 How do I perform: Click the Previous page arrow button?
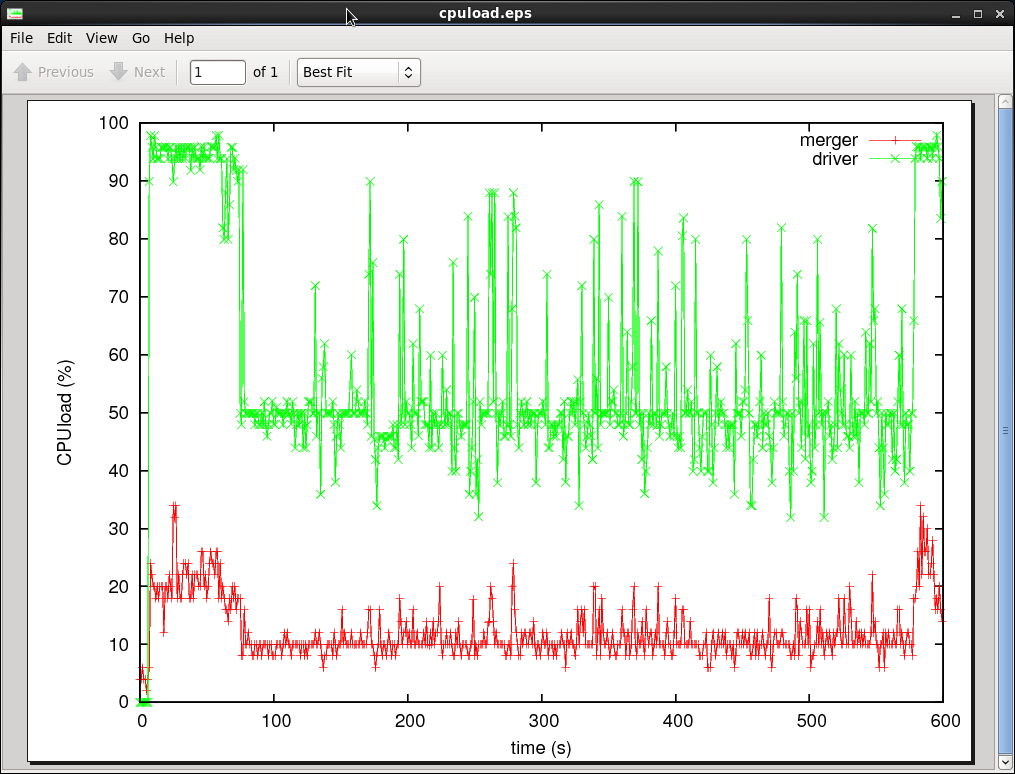pyautogui.click(x=54, y=72)
